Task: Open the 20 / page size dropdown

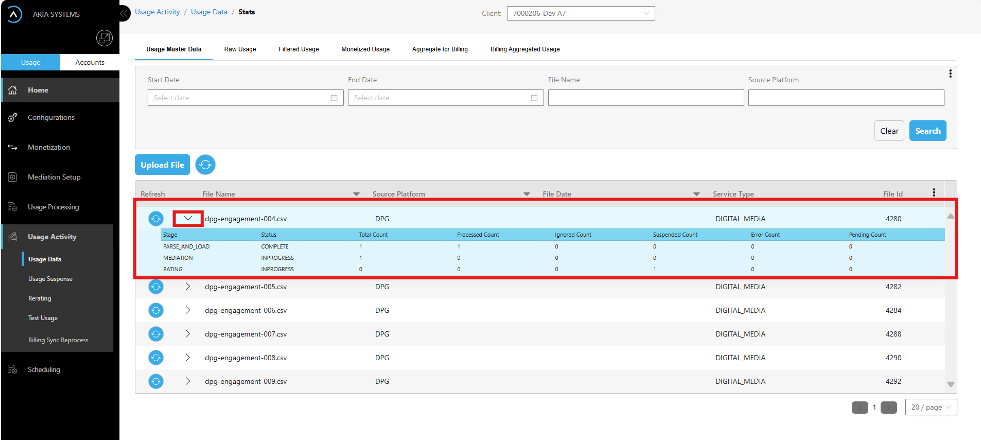Action: click(931, 407)
